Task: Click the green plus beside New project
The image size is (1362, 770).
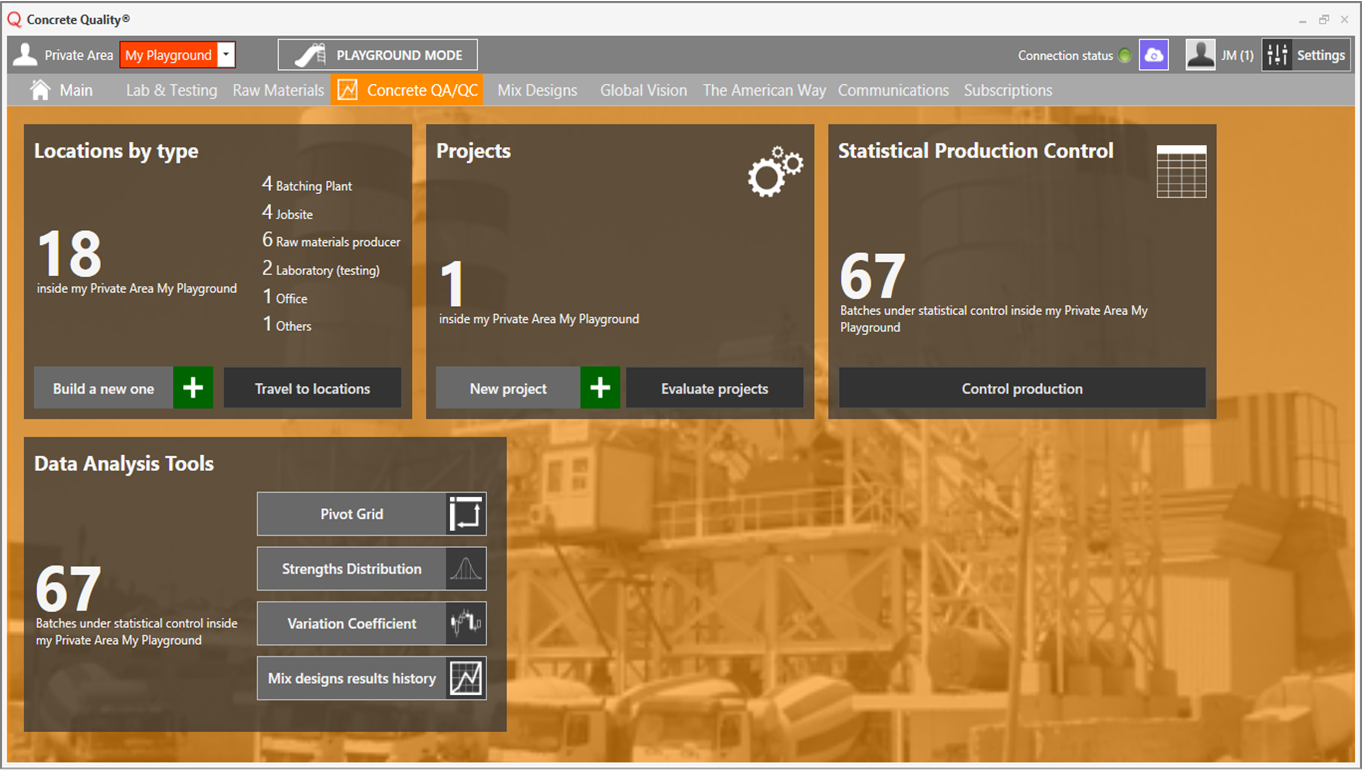Action: pyautogui.click(x=600, y=388)
